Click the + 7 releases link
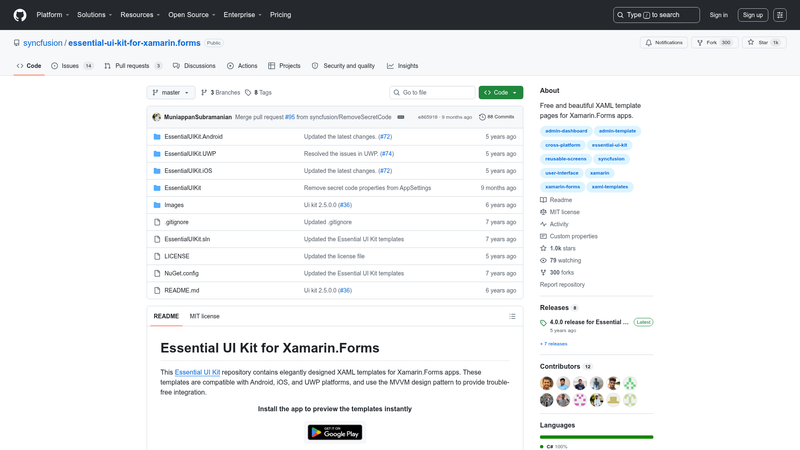The image size is (800, 450). click(x=554, y=344)
